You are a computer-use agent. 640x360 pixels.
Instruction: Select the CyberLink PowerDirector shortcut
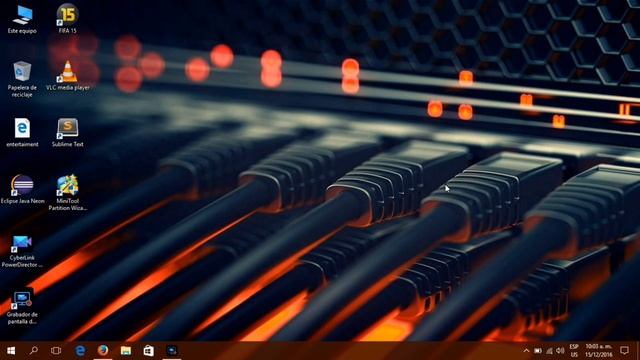point(22,251)
